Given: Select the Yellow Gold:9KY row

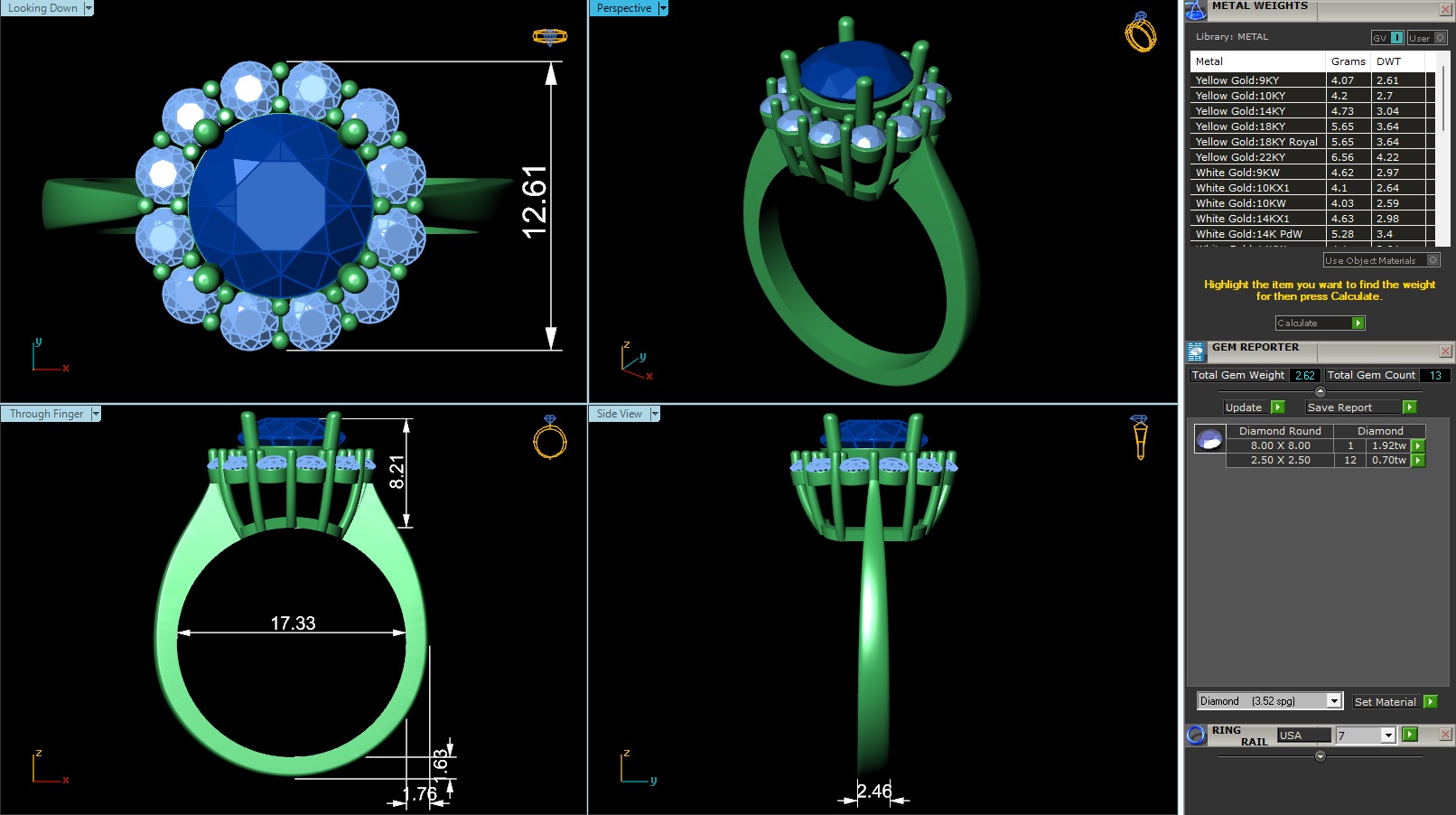Looking at the screenshot, I should (1312, 80).
